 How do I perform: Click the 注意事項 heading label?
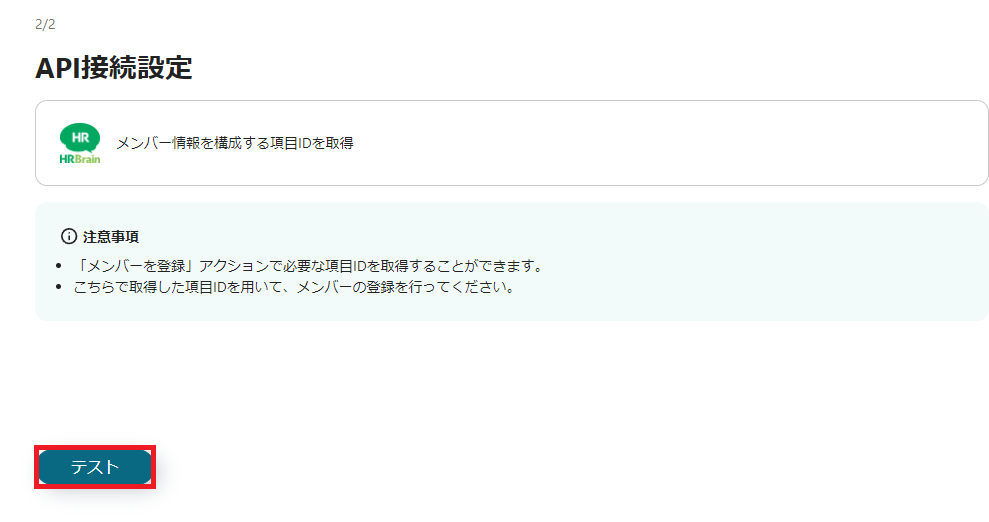pyautogui.click(x=110, y=237)
